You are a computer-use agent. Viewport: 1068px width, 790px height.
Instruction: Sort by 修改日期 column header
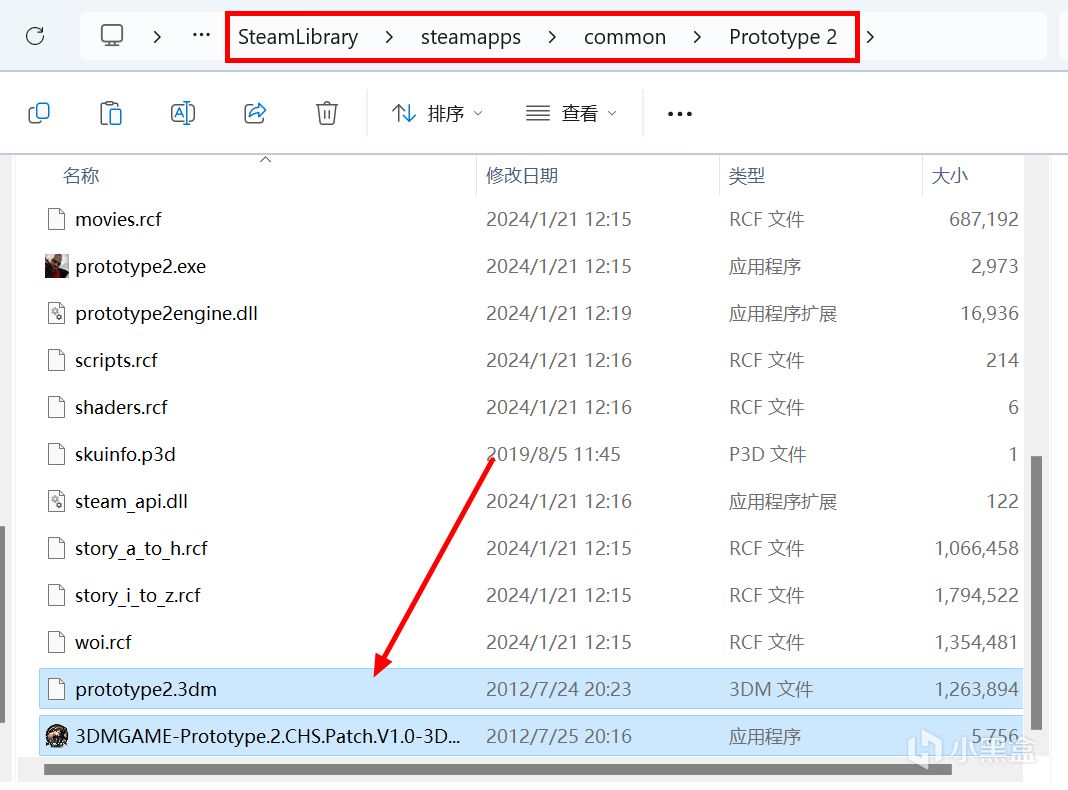point(522,176)
